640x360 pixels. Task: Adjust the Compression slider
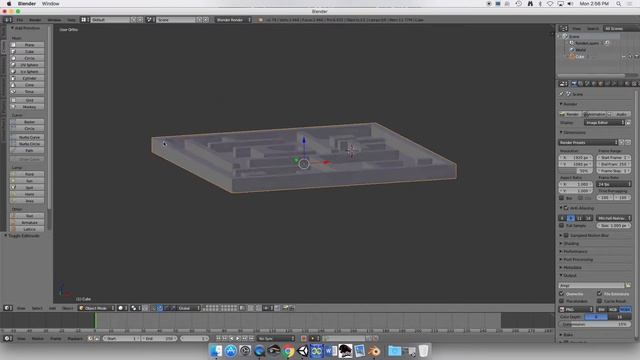(595, 324)
